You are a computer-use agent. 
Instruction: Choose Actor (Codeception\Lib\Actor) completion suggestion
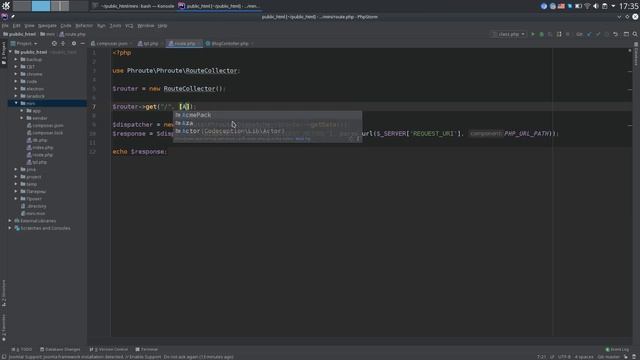(x=267, y=131)
